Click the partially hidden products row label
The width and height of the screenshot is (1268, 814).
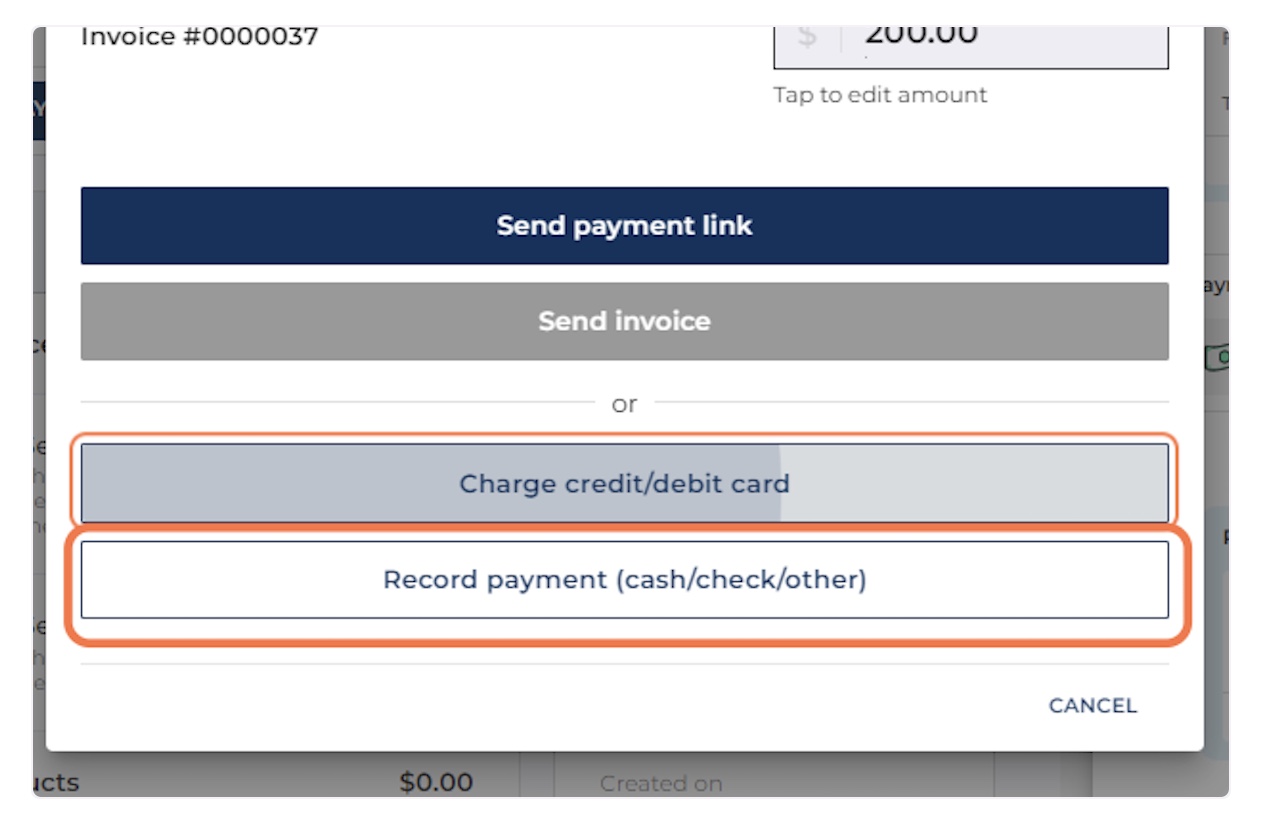56,782
